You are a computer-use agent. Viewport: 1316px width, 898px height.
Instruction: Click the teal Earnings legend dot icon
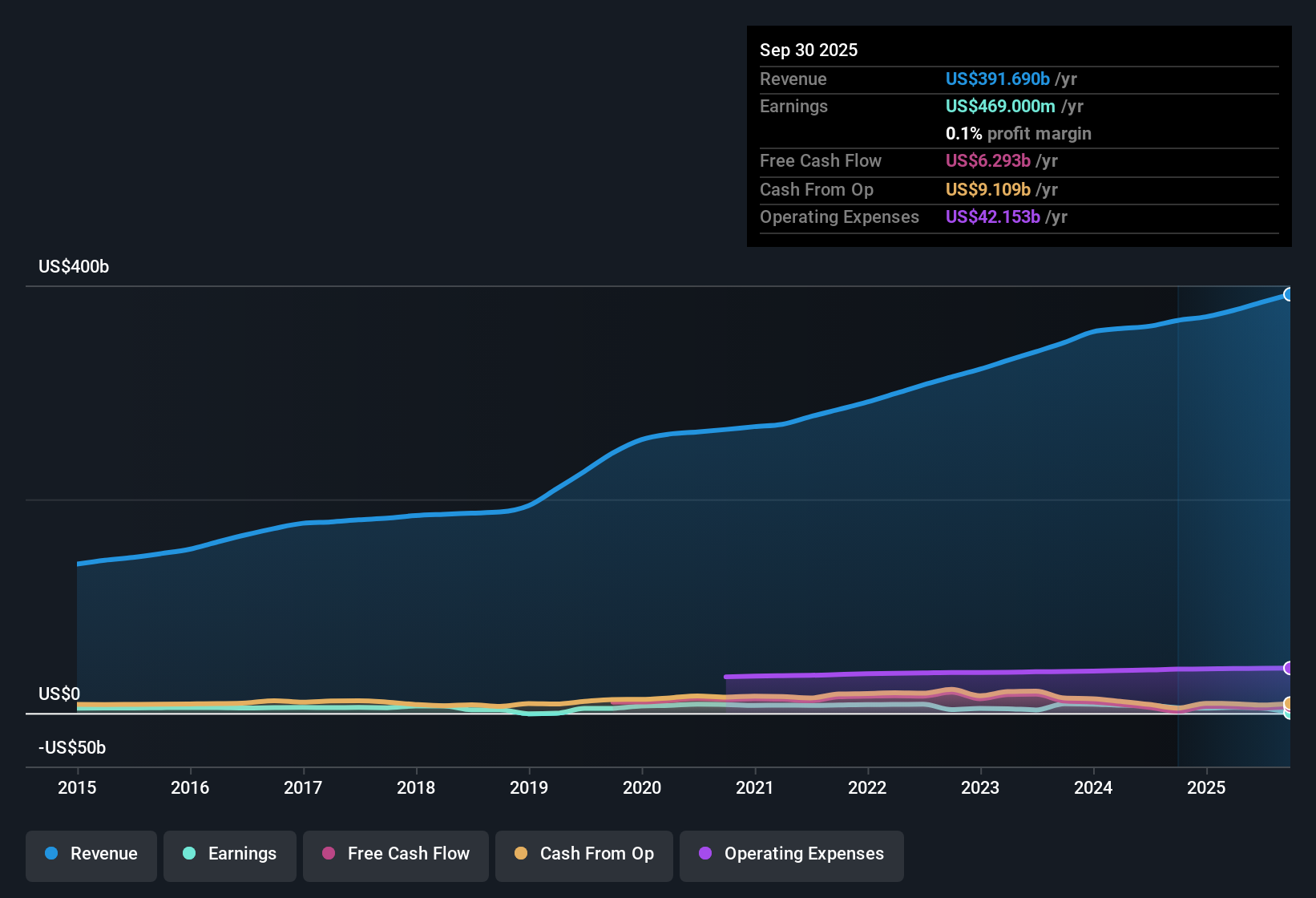[189, 854]
